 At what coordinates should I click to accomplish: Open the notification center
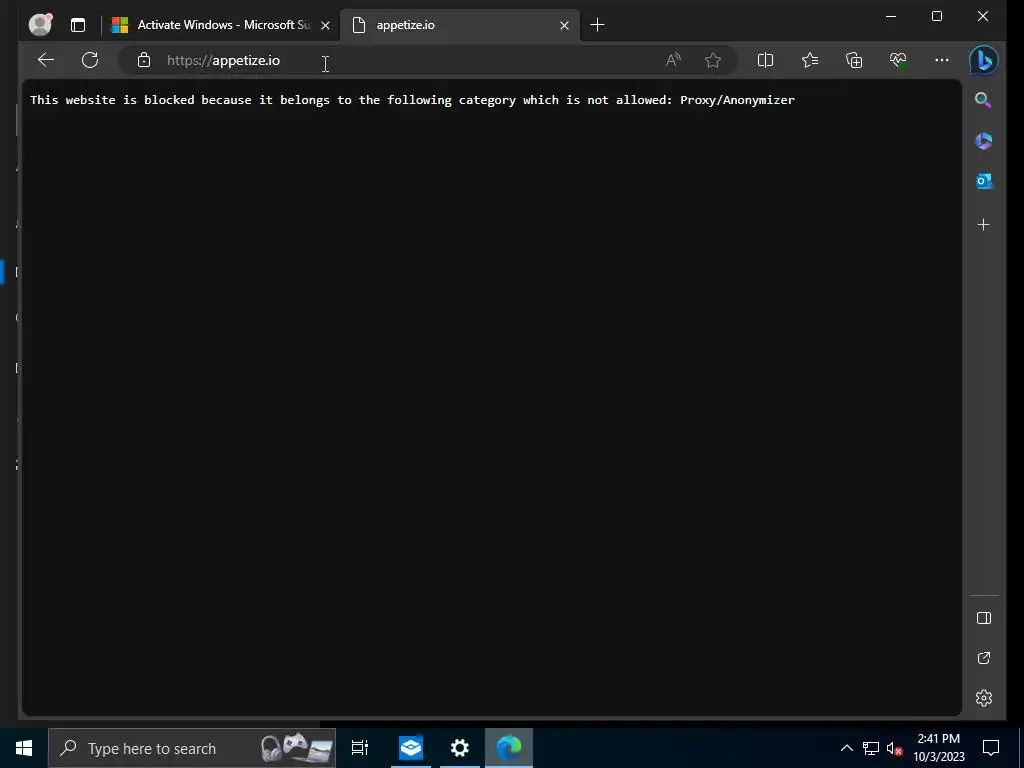tap(991, 748)
